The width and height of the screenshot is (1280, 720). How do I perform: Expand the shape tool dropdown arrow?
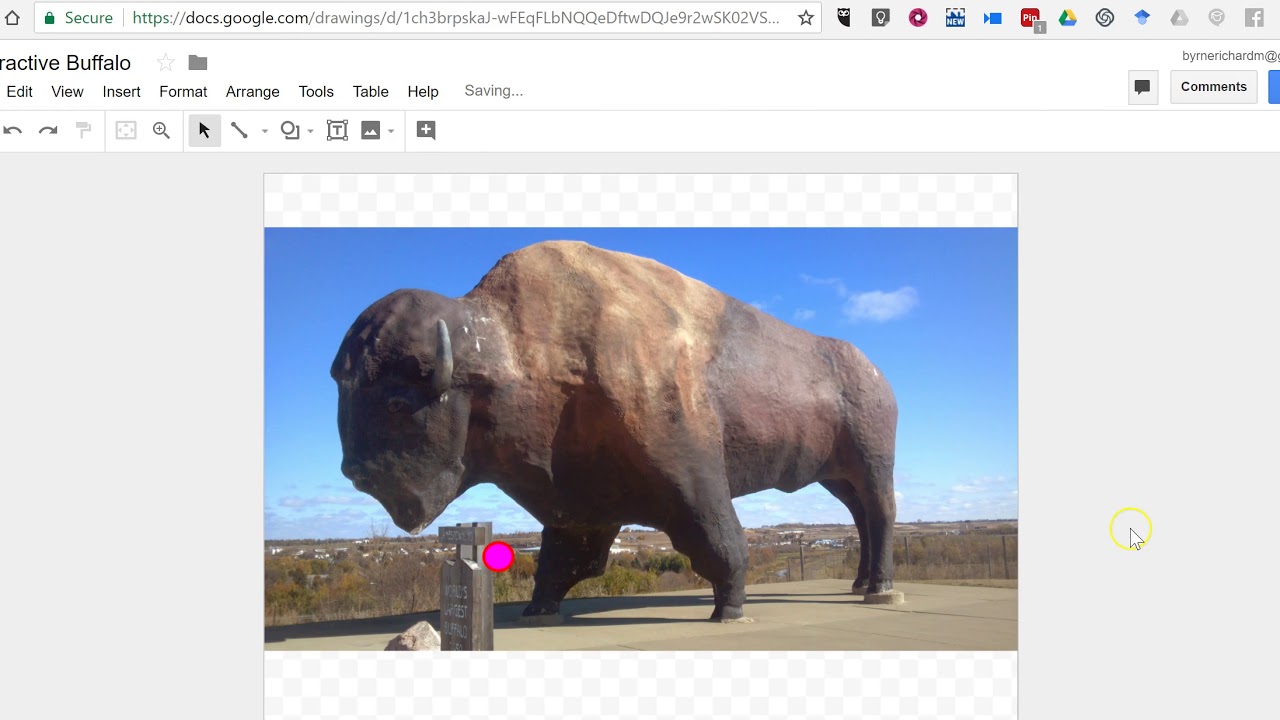pyautogui.click(x=310, y=131)
